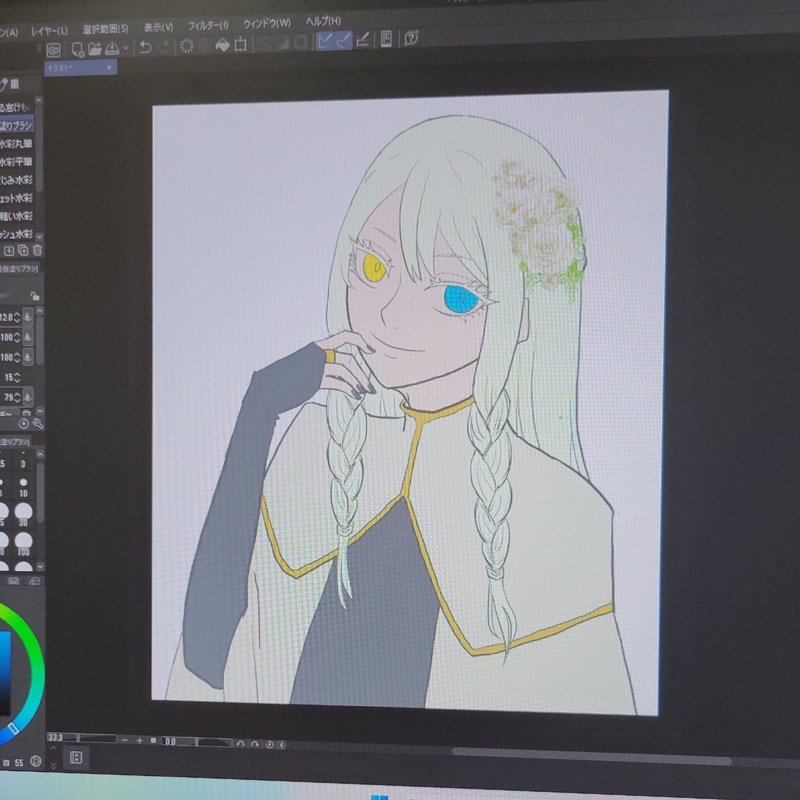Click the zoom in plus button
Viewport: 800px width, 800px height.
[x=139, y=740]
